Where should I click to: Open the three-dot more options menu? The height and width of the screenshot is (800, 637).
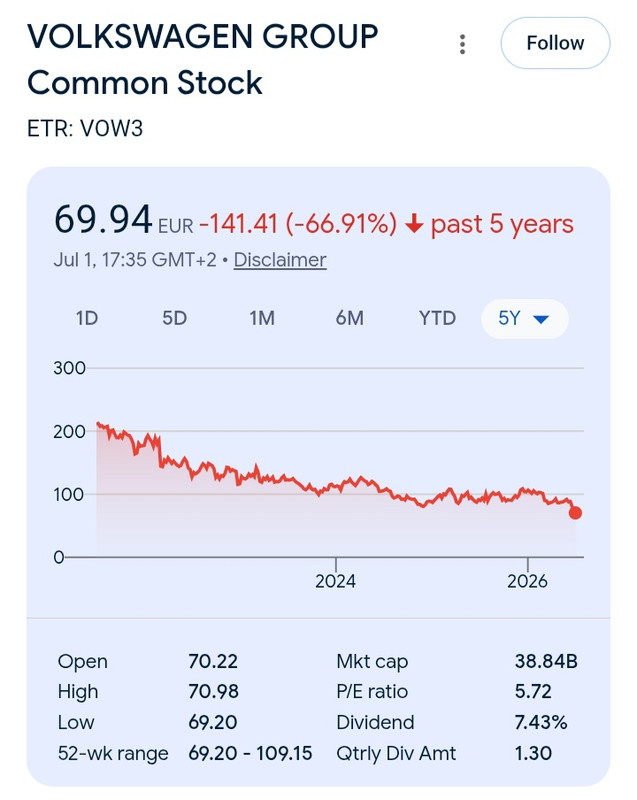tap(462, 44)
